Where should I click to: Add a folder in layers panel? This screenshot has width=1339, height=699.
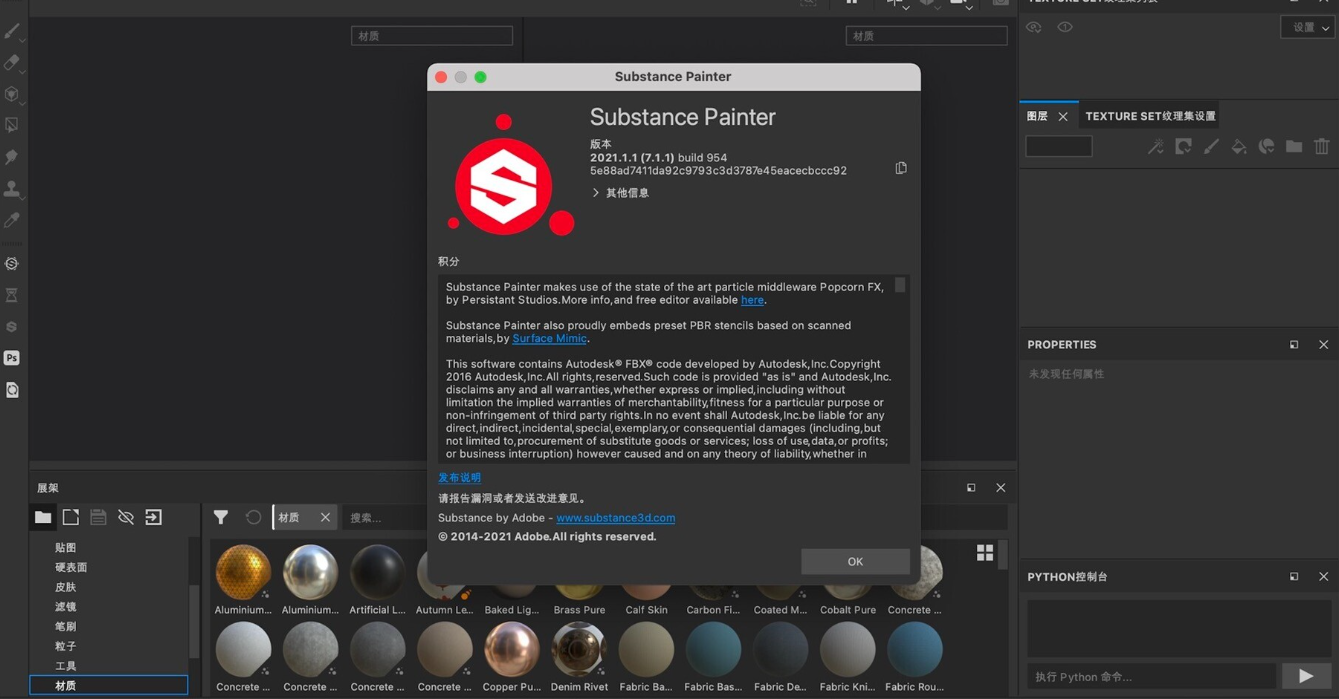click(x=1294, y=147)
